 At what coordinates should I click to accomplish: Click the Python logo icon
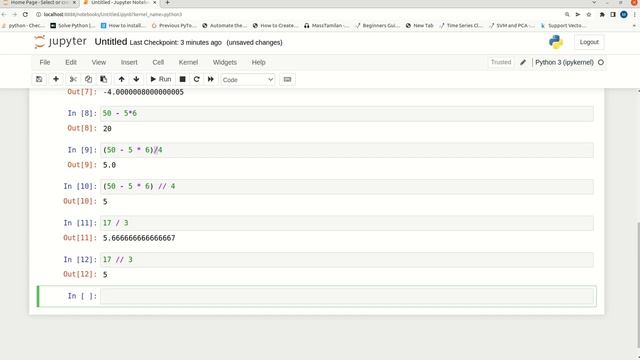coord(556,42)
